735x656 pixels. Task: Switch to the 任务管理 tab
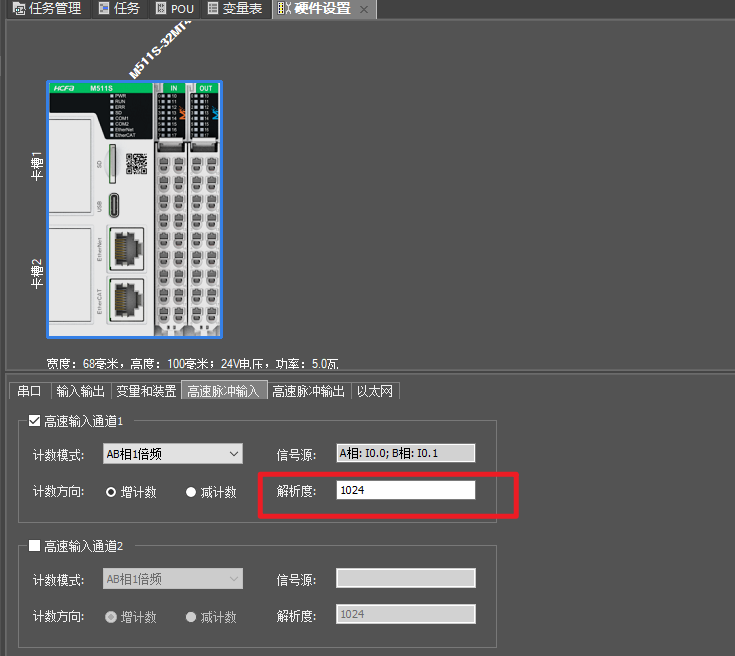coord(47,9)
